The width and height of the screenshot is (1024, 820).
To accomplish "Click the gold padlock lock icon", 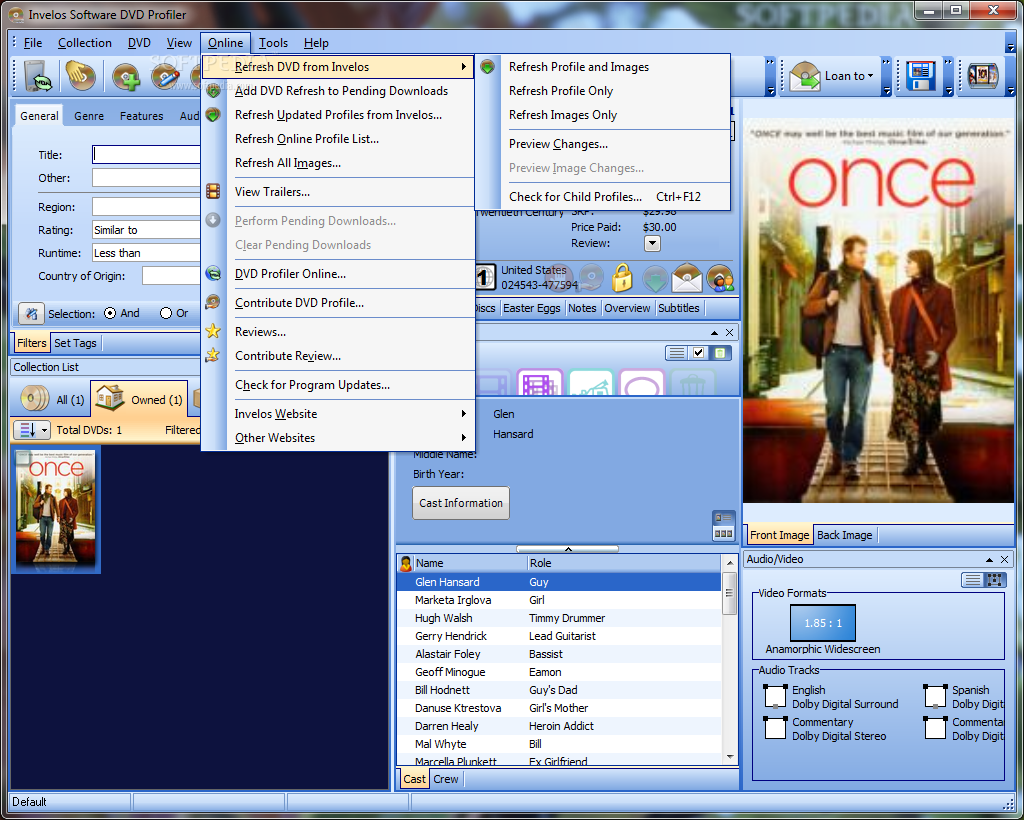I will [622, 278].
